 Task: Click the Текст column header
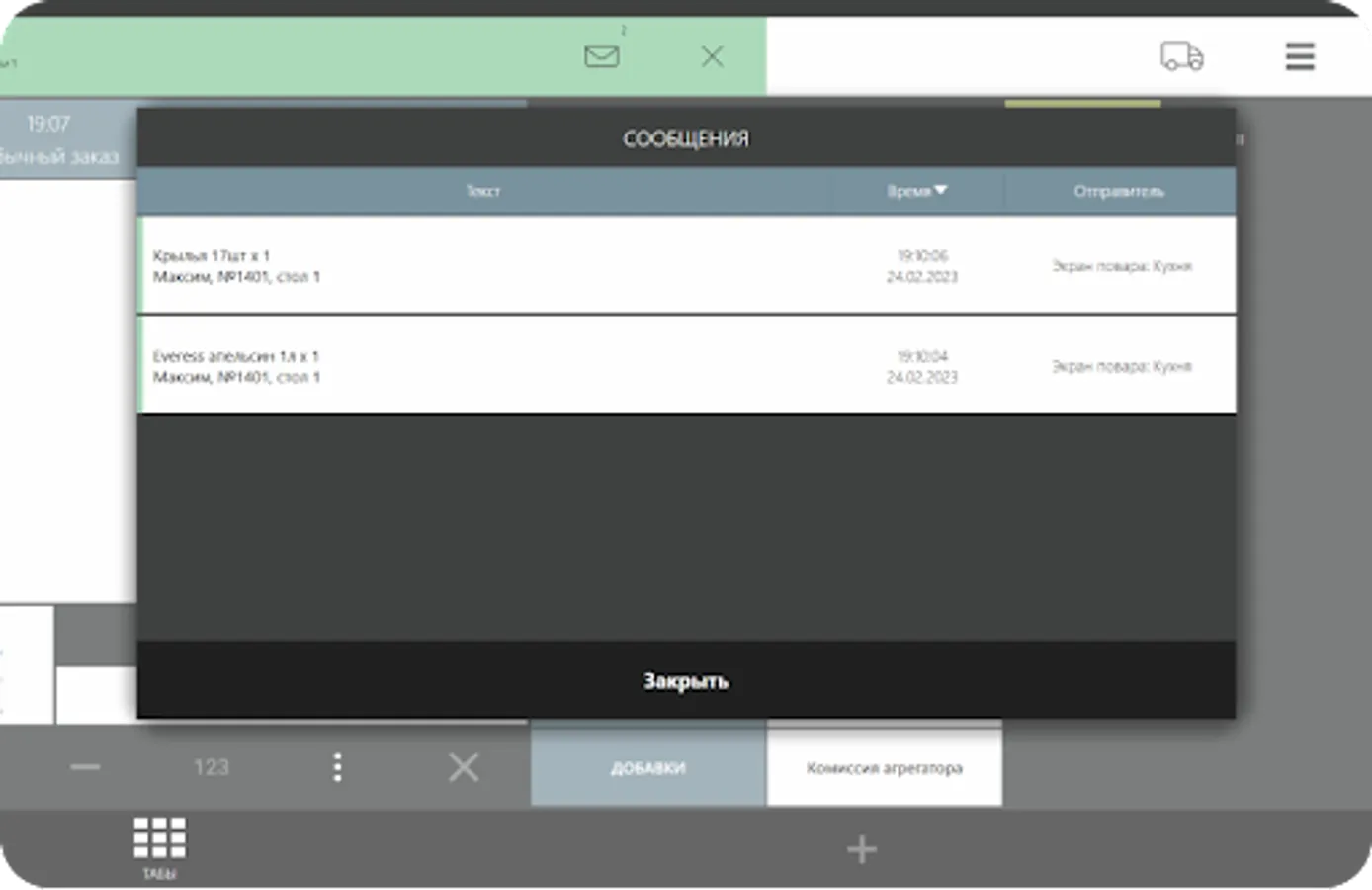[x=483, y=191]
